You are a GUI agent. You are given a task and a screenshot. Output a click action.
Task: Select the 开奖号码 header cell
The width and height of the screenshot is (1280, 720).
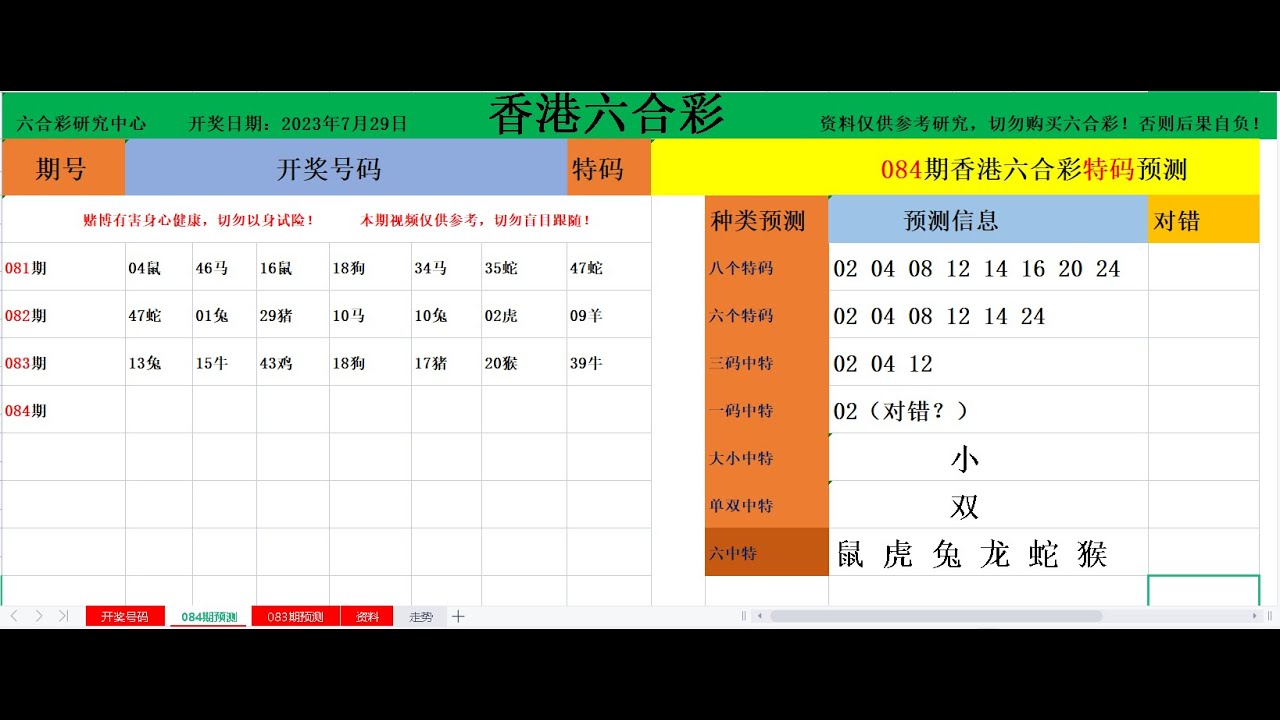point(346,168)
